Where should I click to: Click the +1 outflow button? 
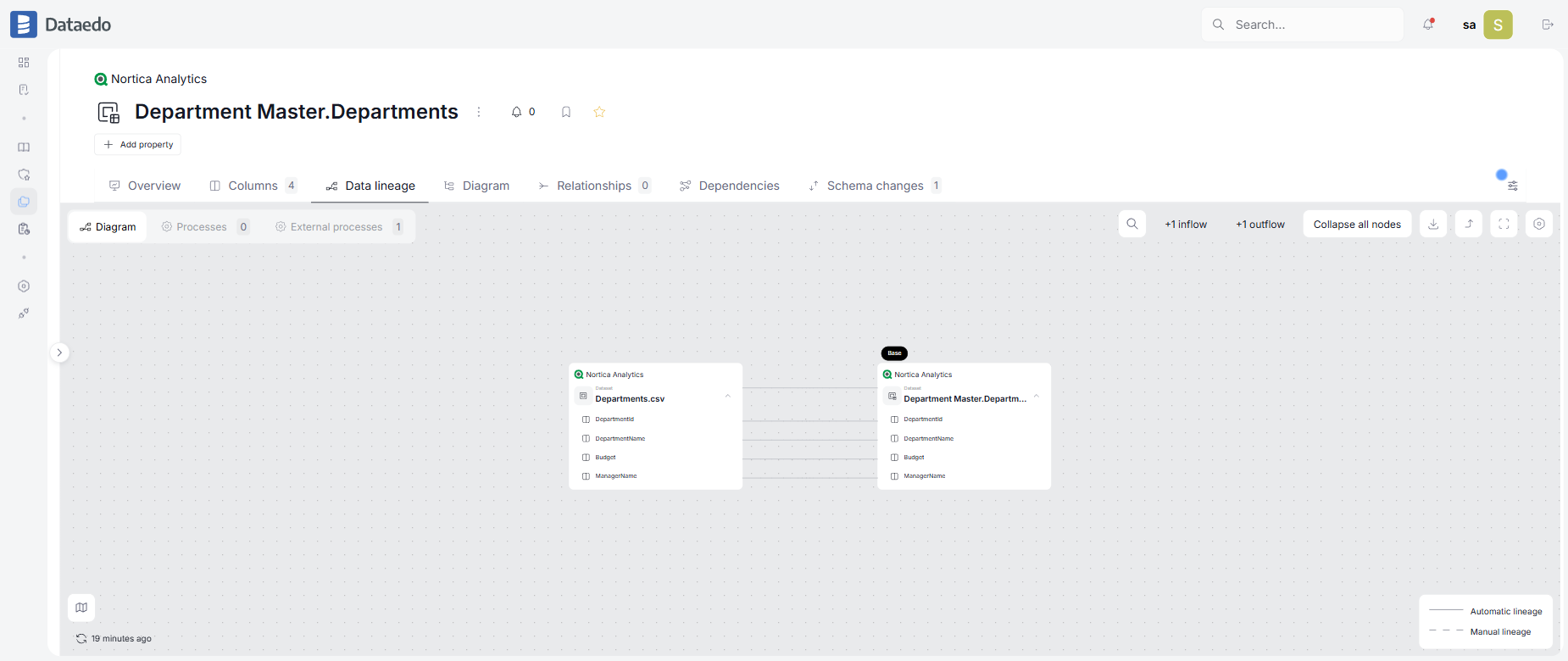[1260, 225]
